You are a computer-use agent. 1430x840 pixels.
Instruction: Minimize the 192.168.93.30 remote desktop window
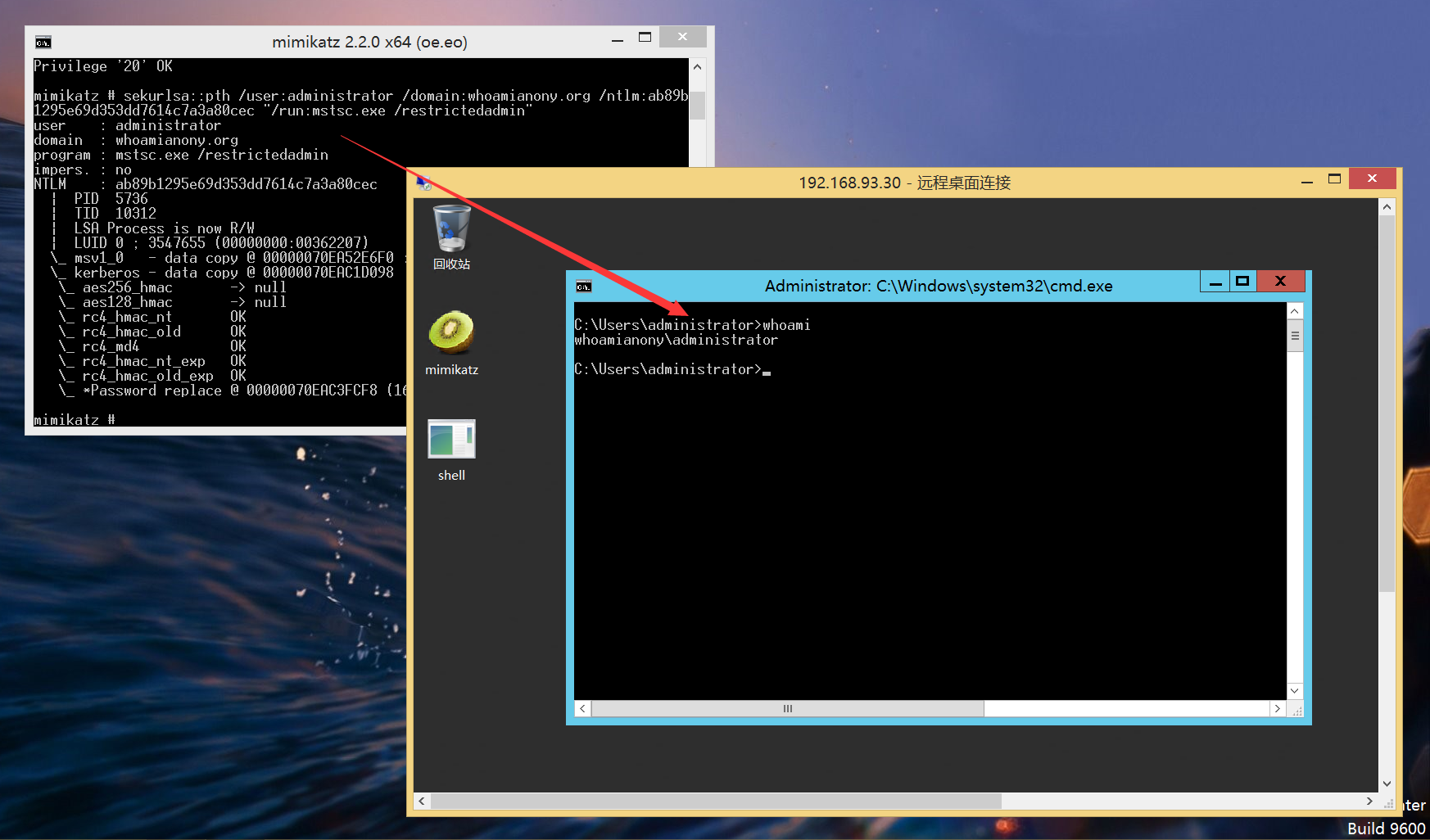tap(1307, 180)
